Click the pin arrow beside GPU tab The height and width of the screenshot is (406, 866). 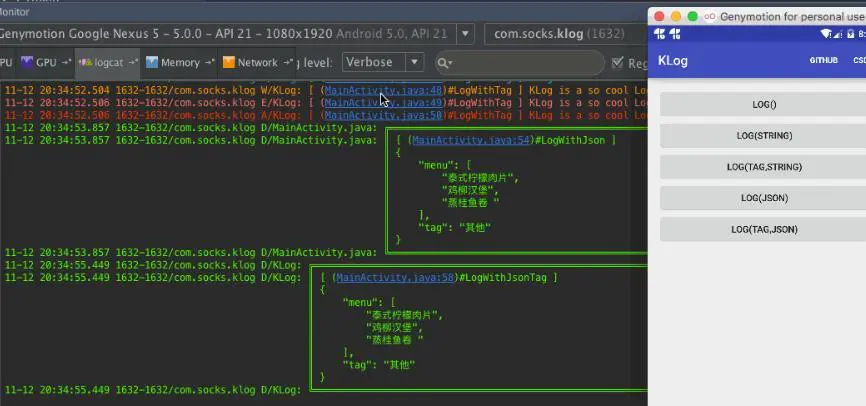[66, 62]
